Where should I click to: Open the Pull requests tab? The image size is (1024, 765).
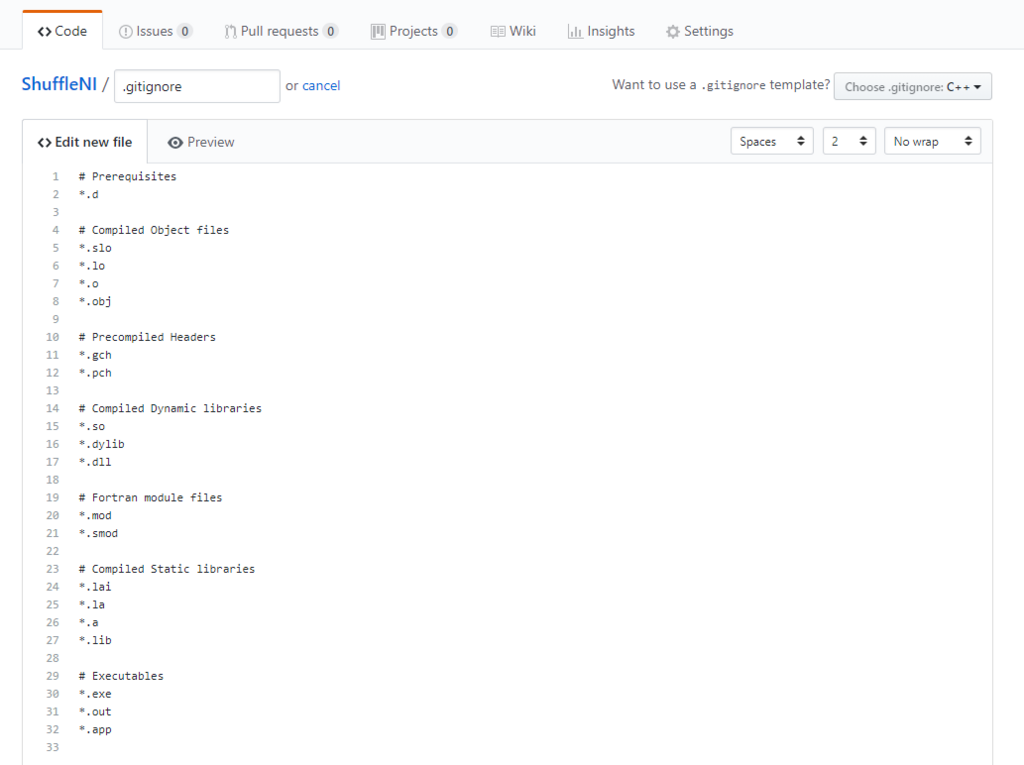tap(280, 31)
